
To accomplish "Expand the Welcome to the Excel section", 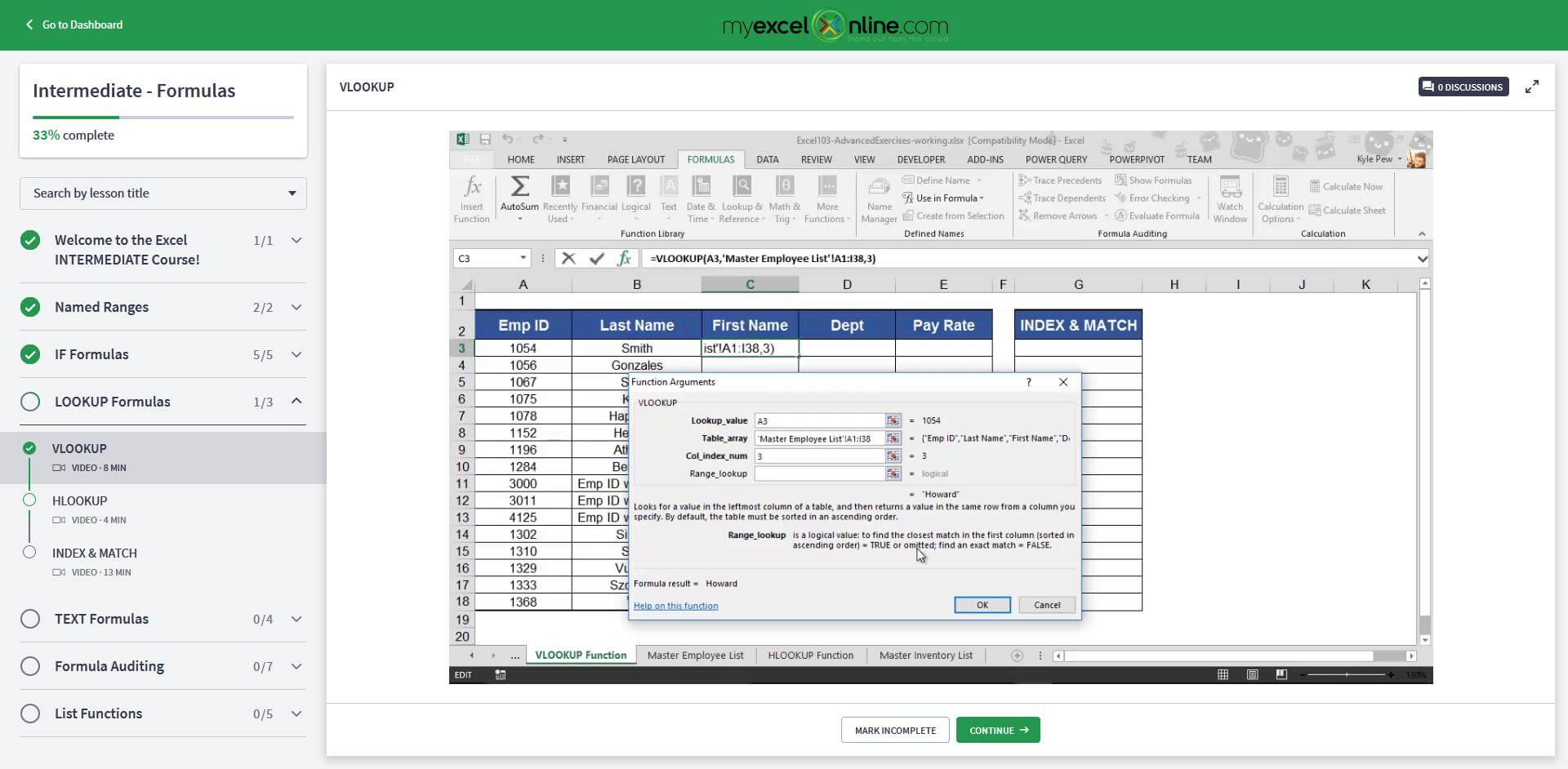I will (296, 240).
